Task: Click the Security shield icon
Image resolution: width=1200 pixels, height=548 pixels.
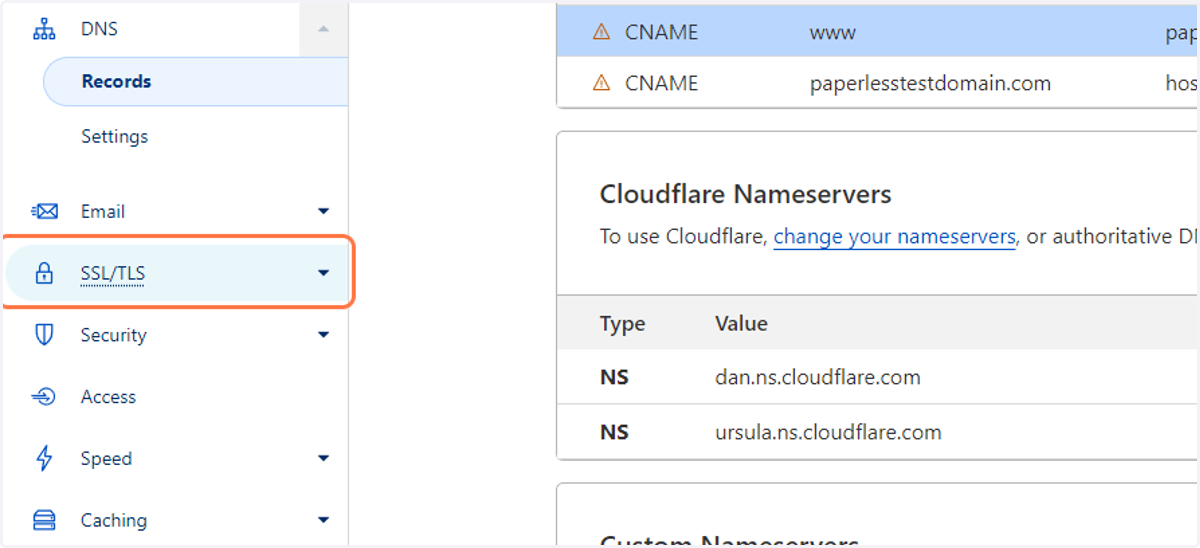Action: [x=44, y=335]
